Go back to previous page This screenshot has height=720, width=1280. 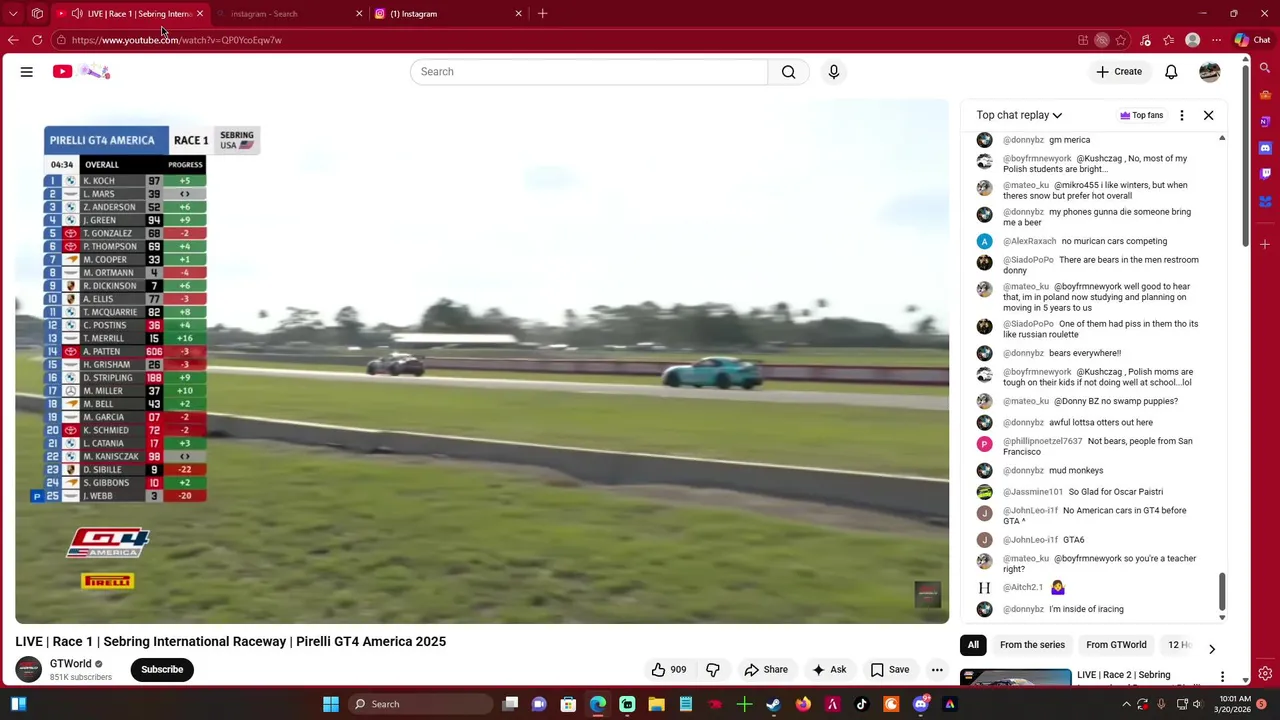pyautogui.click(x=13, y=40)
